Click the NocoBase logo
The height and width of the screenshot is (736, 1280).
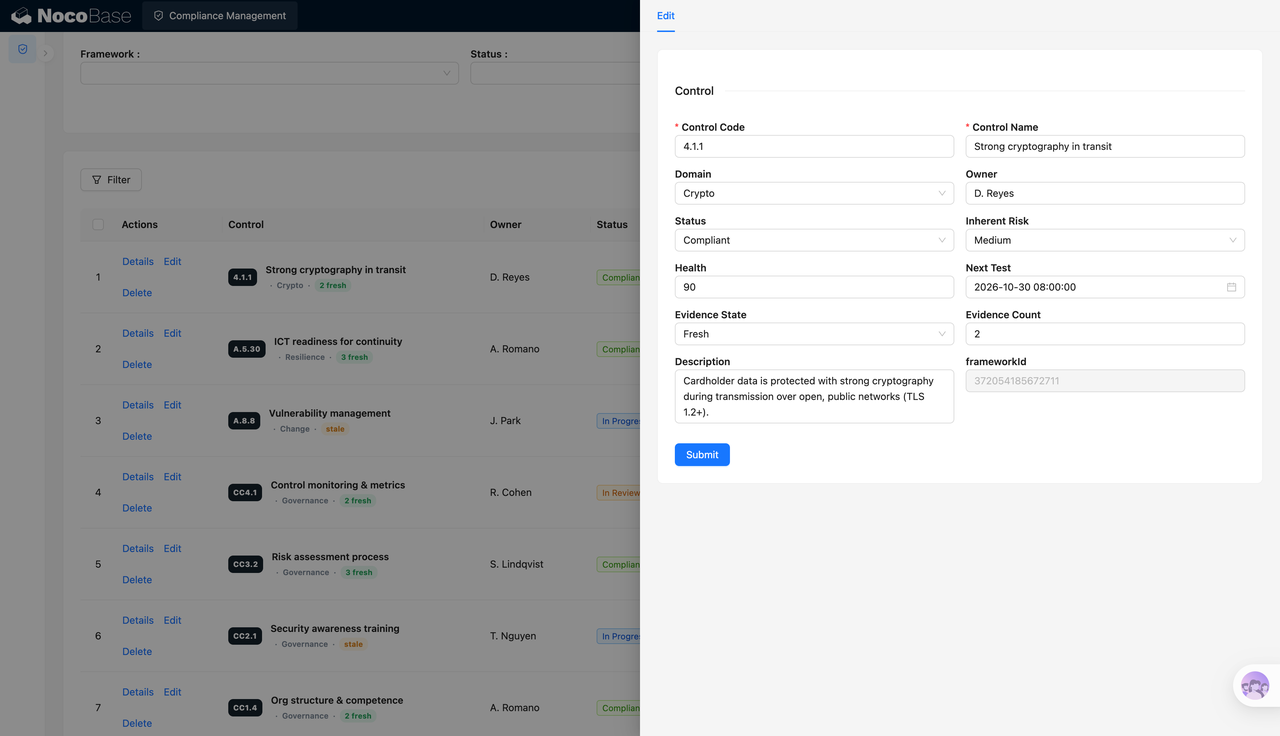[71, 16]
